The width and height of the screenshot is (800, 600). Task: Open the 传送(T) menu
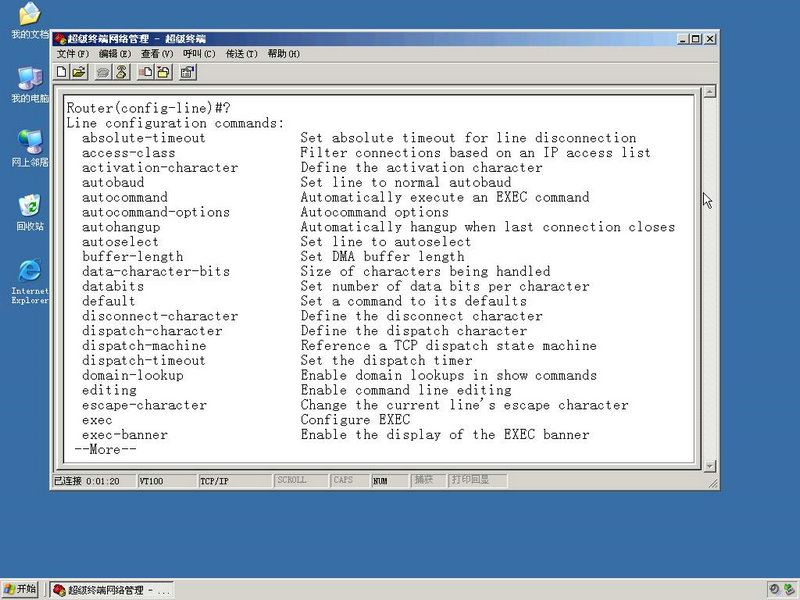click(241, 54)
